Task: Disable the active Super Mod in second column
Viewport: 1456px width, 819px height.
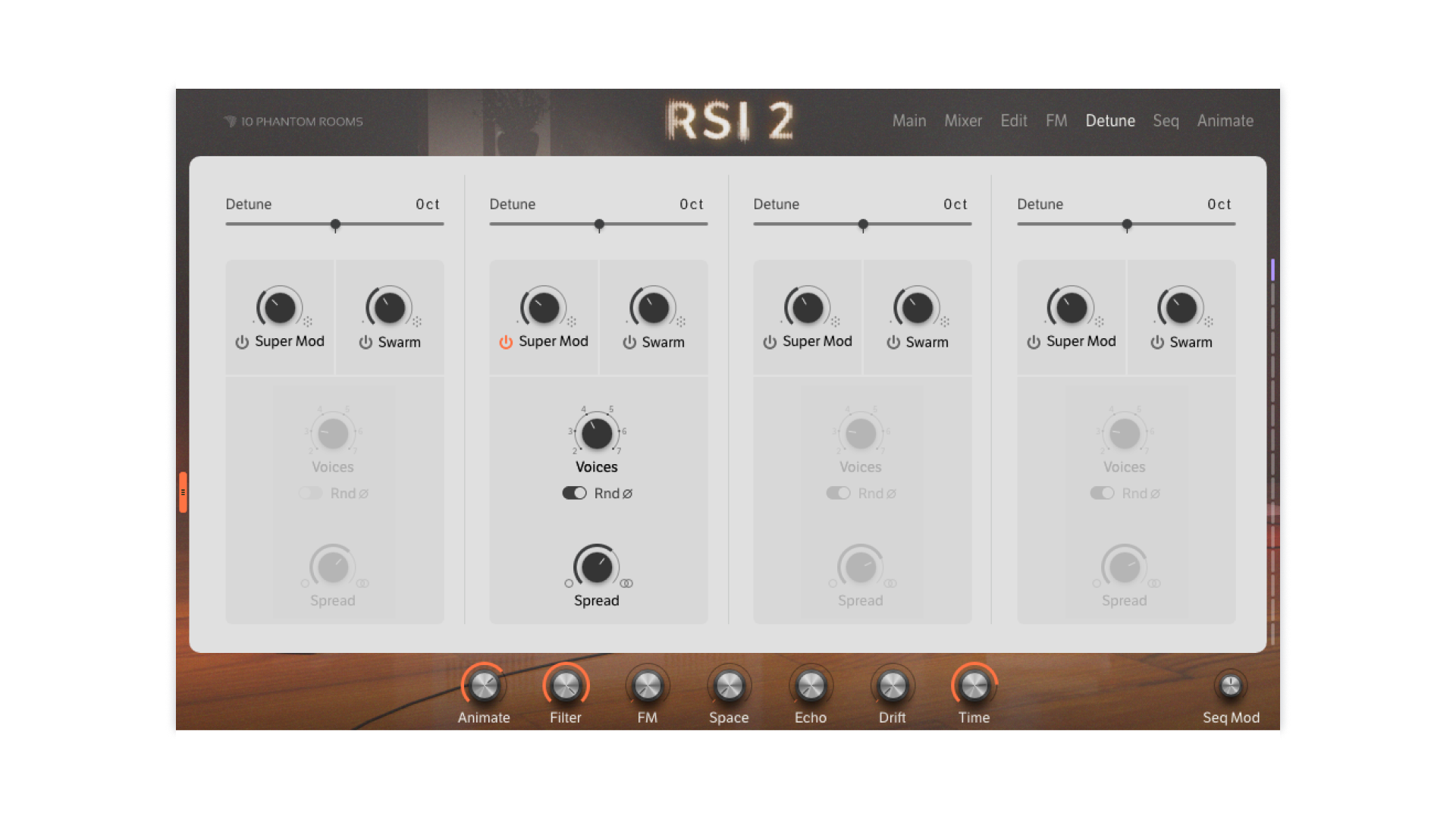Action: pos(505,341)
